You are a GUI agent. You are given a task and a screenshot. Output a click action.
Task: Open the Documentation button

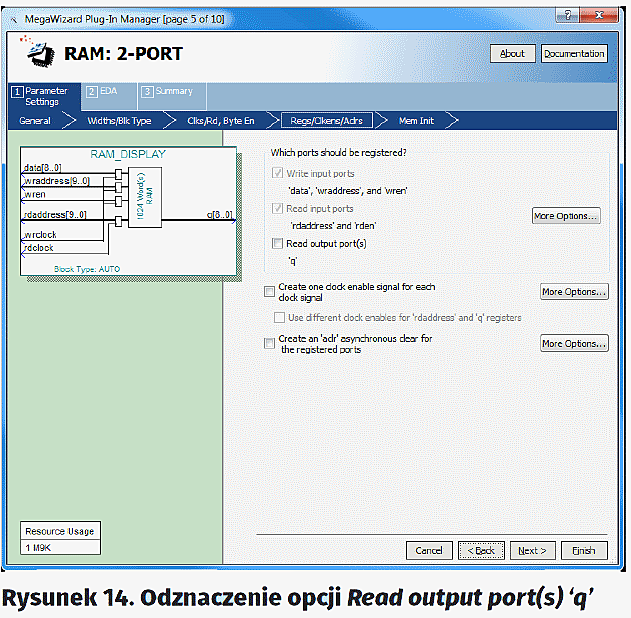574,54
